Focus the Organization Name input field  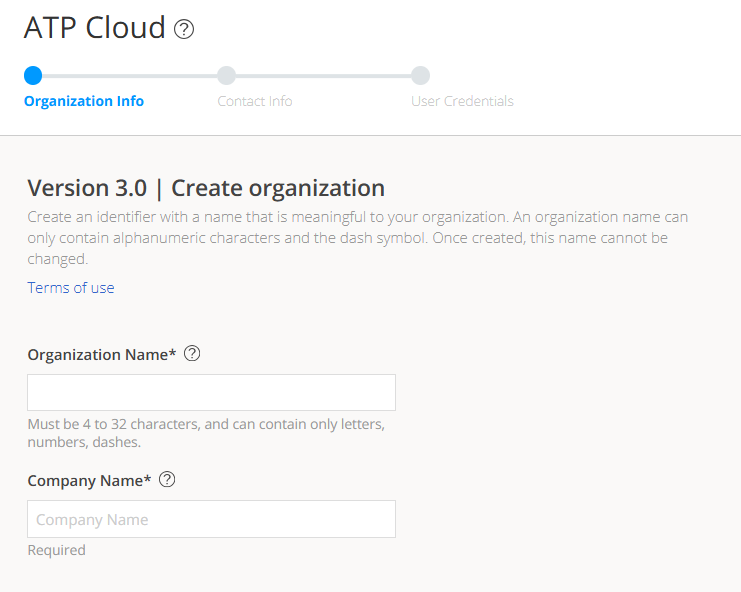(x=211, y=393)
